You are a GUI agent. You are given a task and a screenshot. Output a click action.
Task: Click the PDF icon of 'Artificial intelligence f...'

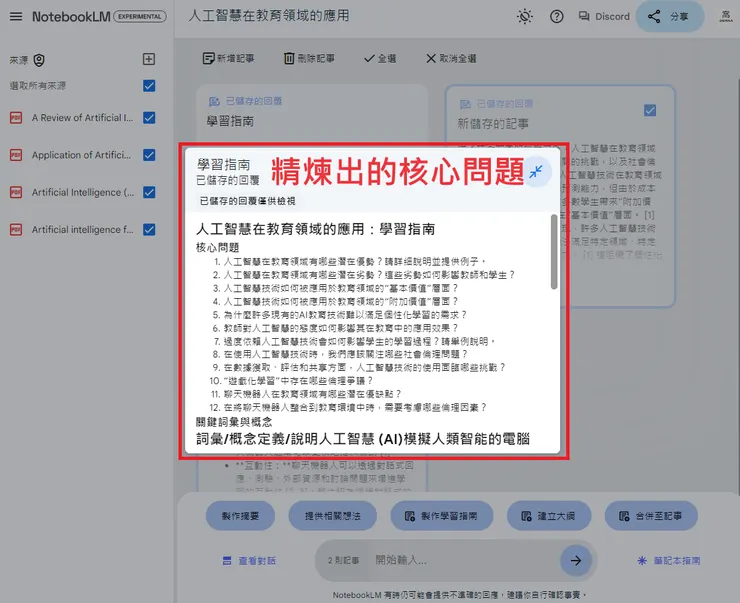(16, 229)
